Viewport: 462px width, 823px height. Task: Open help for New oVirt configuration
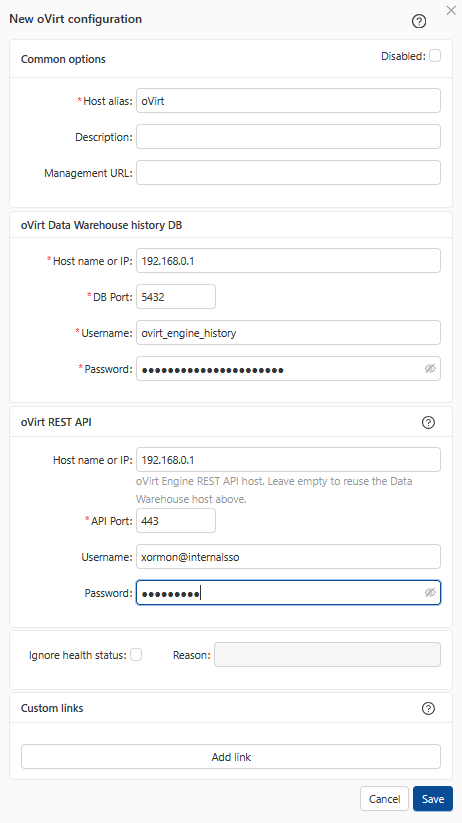419,21
